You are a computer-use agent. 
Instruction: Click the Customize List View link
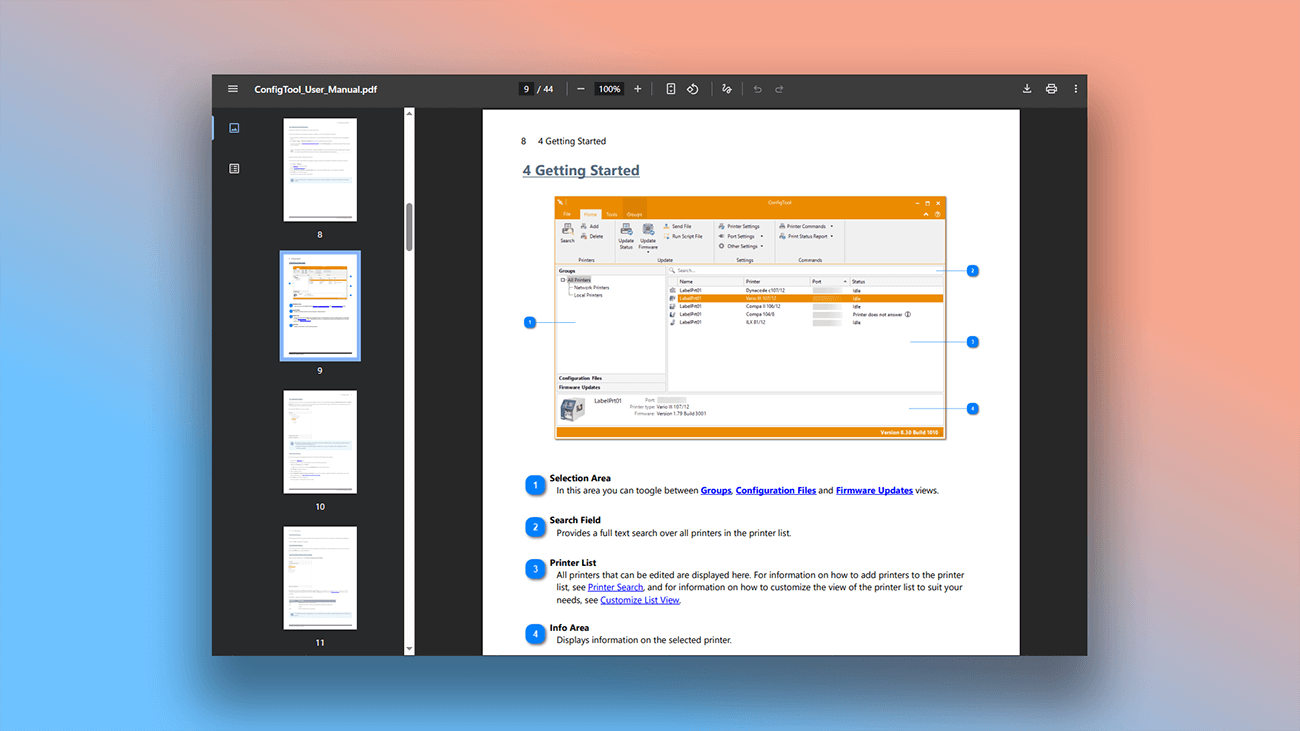coord(639,599)
